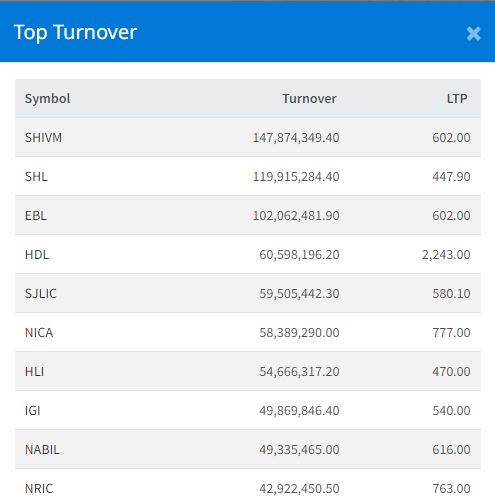Close the Top Turnover dialog
Screen dimensions: 495x502
tap(473, 34)
